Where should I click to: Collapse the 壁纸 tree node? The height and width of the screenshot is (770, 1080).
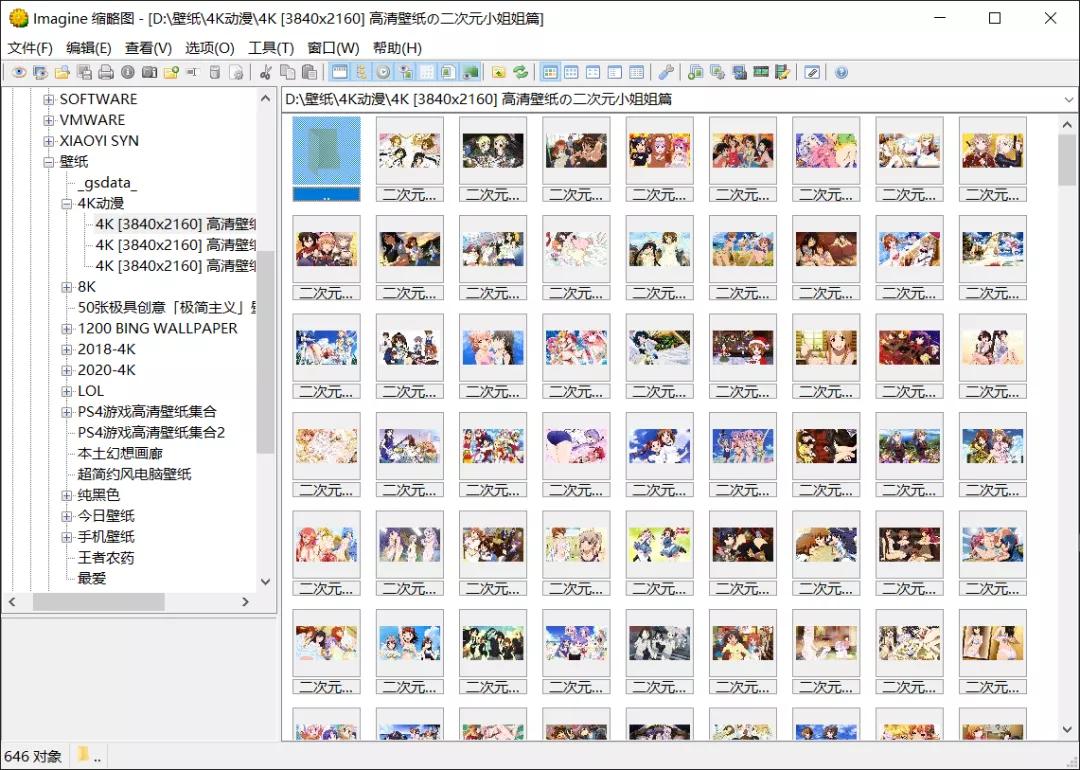coord(48,162)
